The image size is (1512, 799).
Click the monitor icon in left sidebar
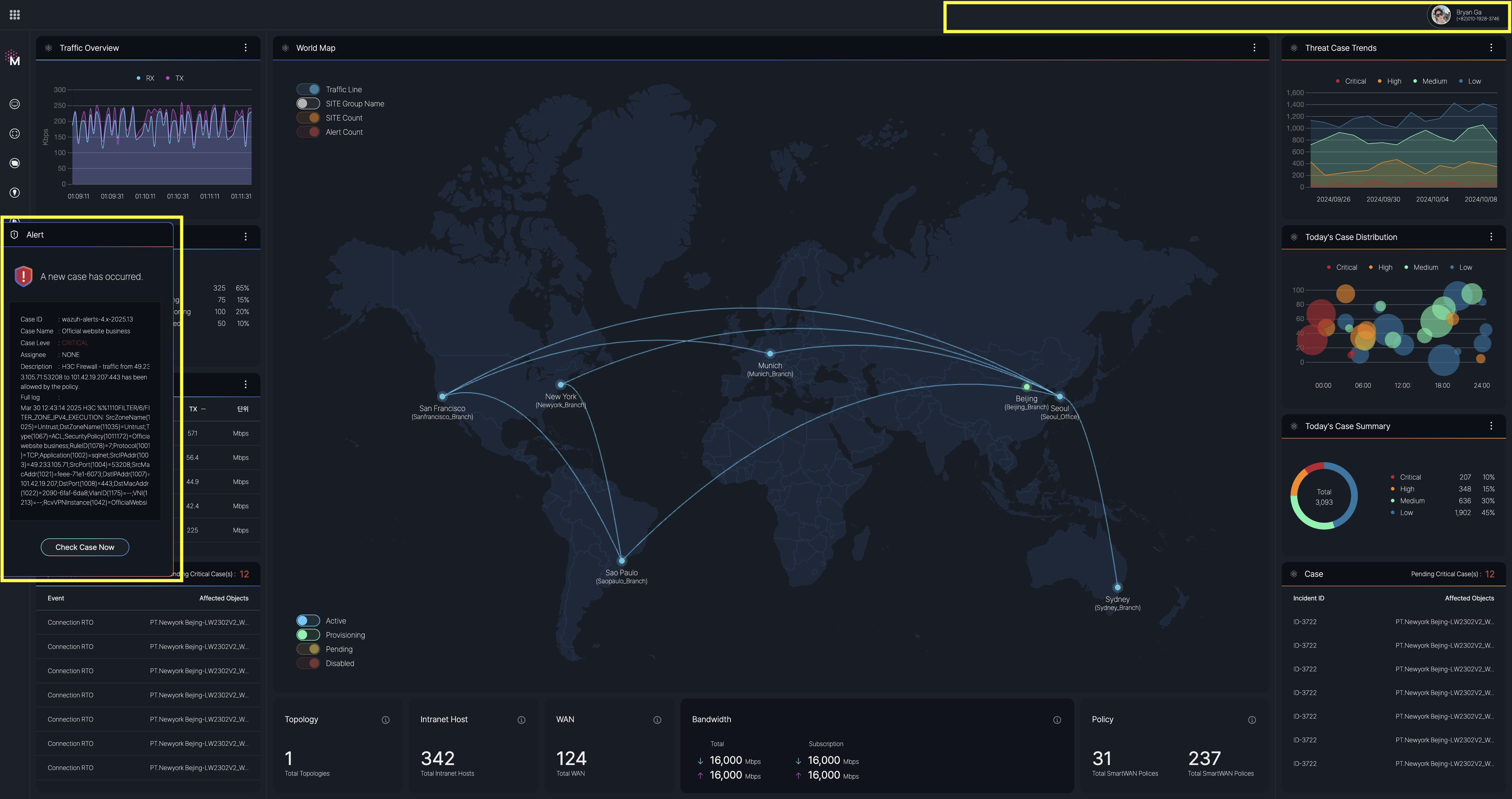[15, 104]
